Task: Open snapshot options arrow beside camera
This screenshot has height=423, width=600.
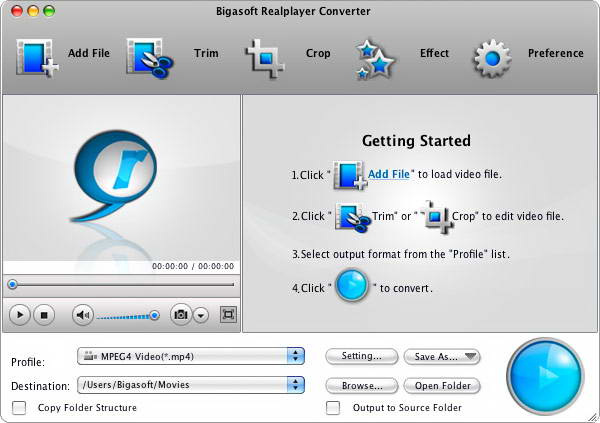Action: tap(201, 315)
